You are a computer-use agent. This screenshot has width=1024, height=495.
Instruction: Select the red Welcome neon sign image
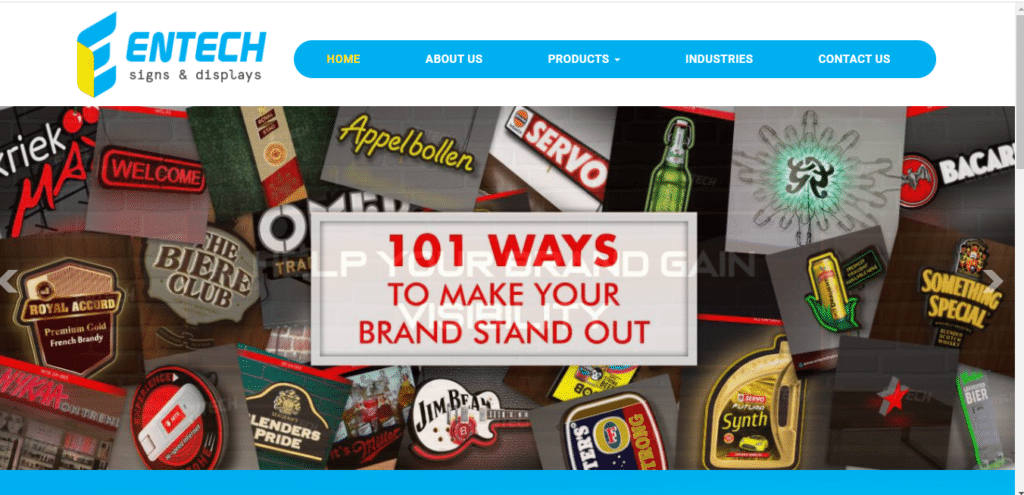tap(152, 172)
